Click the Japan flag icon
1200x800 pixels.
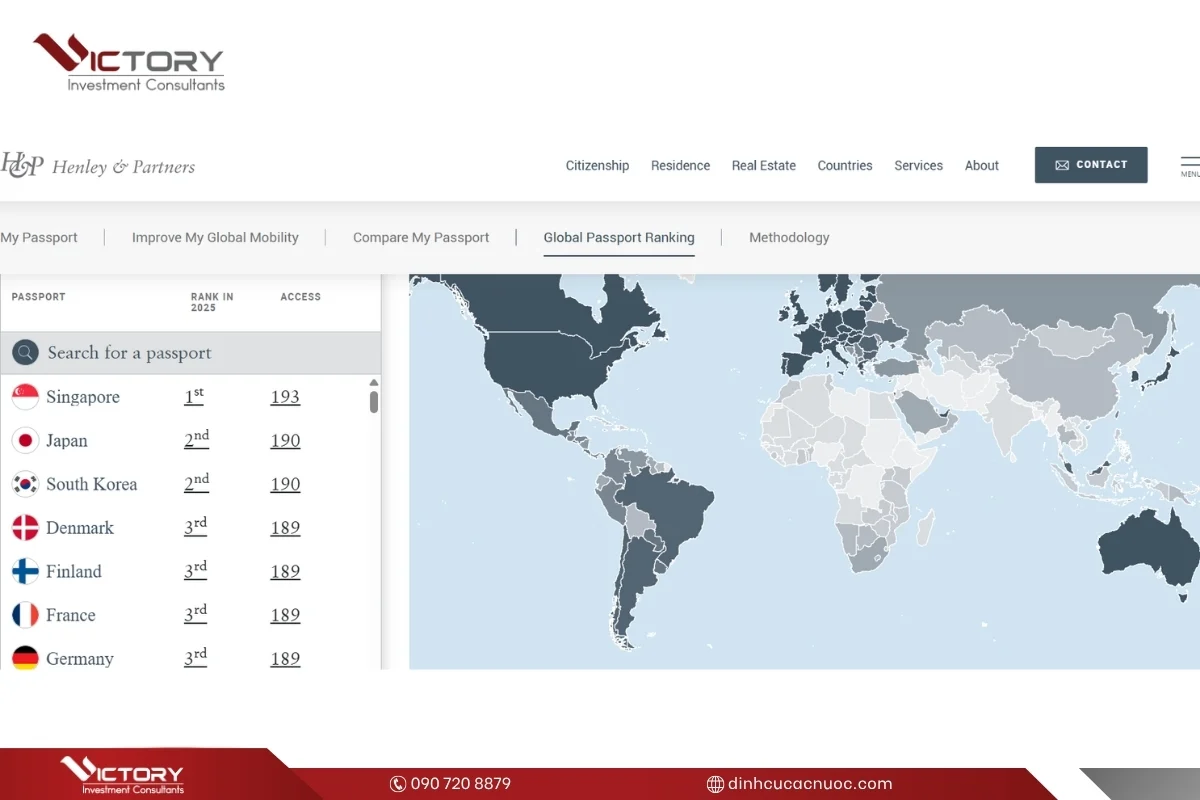click(x=25, y=441)
